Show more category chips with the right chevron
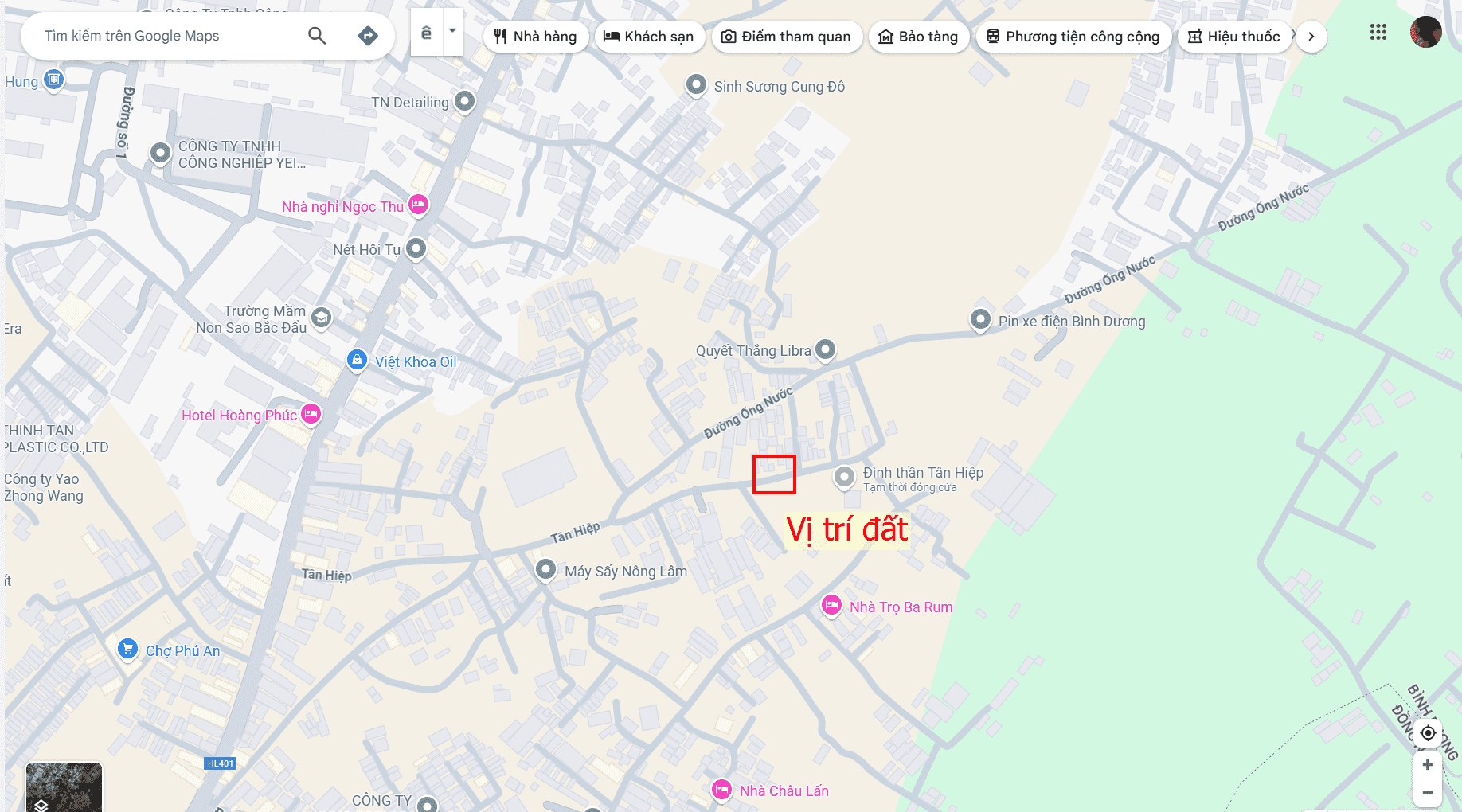This screenshot has height=812, width=1462. click(x=1311, y=37)
